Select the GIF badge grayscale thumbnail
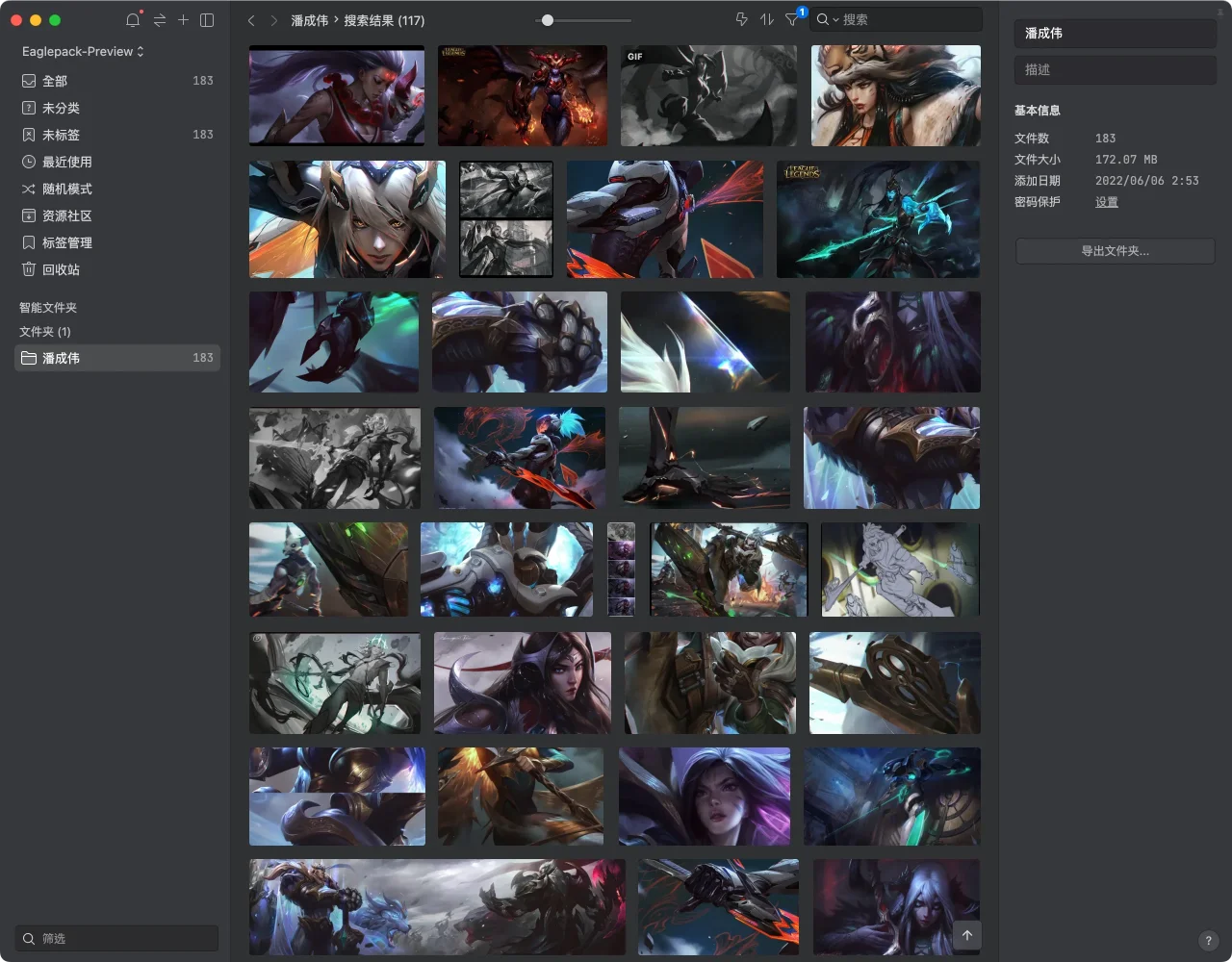Viewport: 1232px width, 962px height. (x=708, y=95)
